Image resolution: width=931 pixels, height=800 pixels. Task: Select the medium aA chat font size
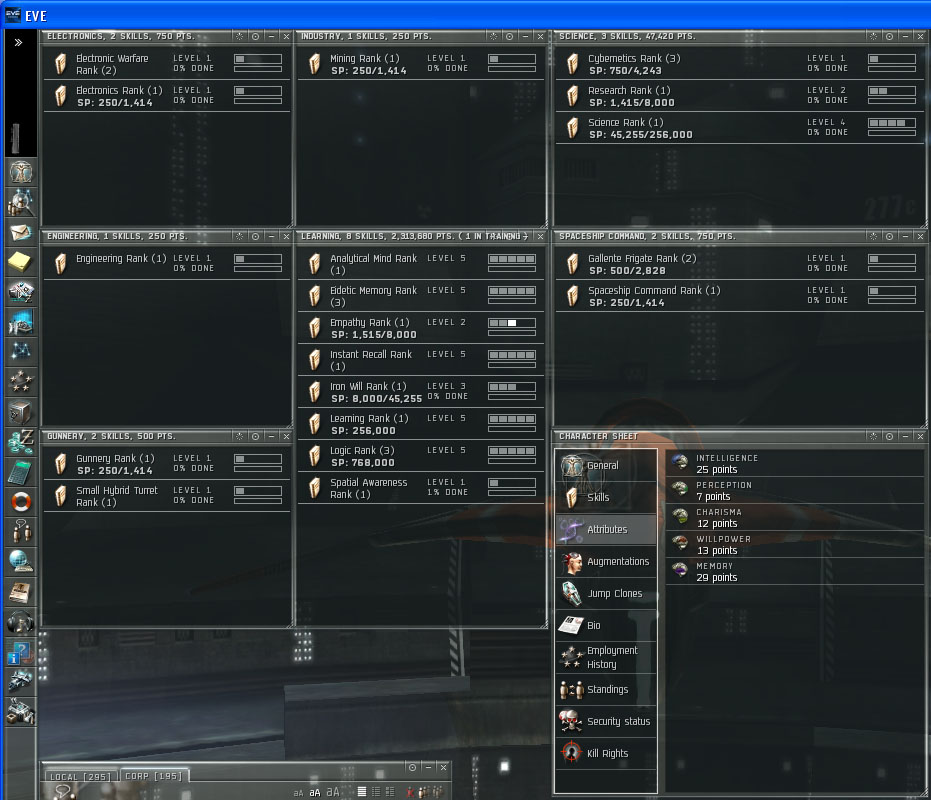(315, 792)
